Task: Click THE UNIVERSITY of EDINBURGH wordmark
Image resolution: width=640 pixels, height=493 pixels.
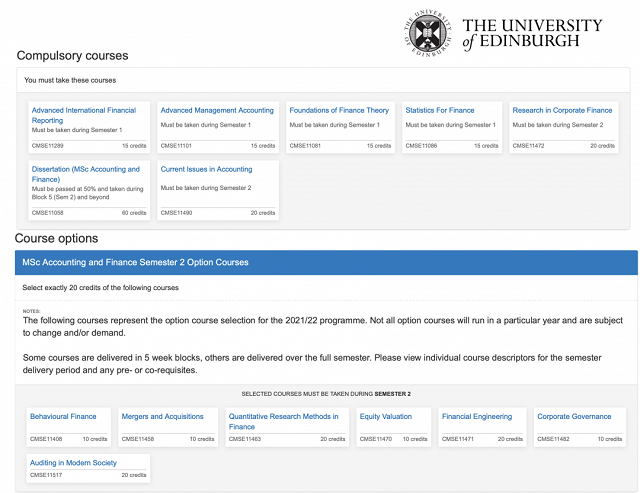Action: (532, 33)
